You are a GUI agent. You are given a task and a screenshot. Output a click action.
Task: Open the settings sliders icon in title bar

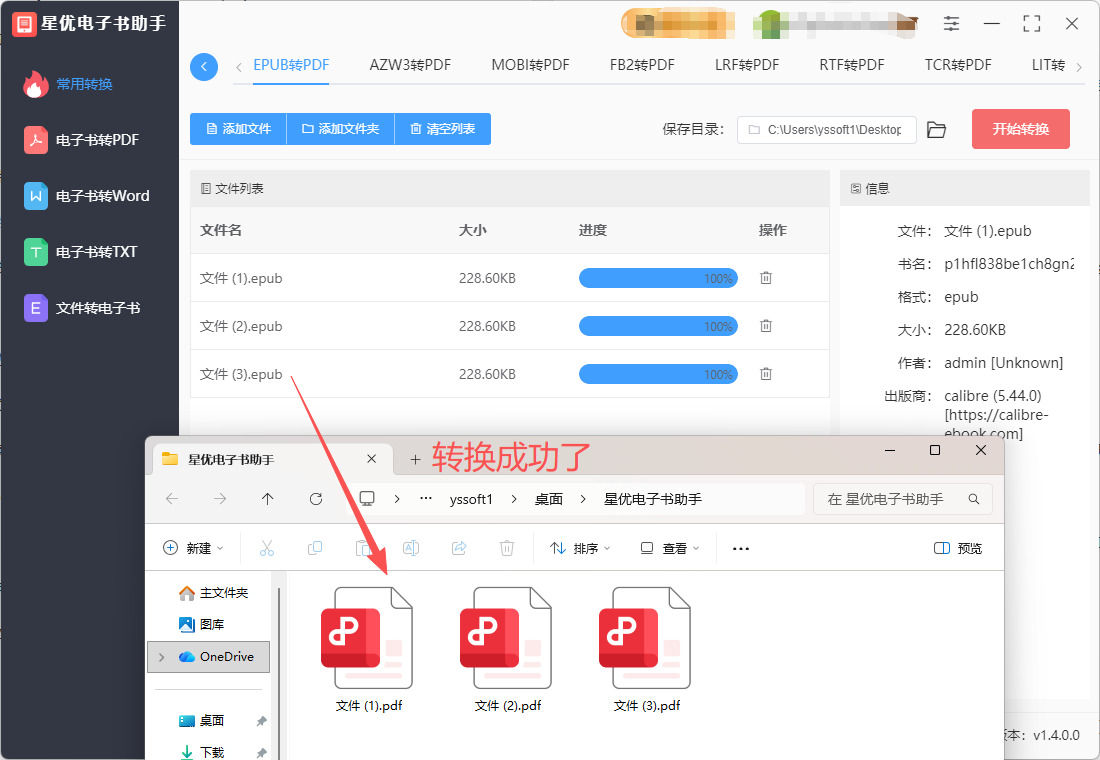click(951, 24)
